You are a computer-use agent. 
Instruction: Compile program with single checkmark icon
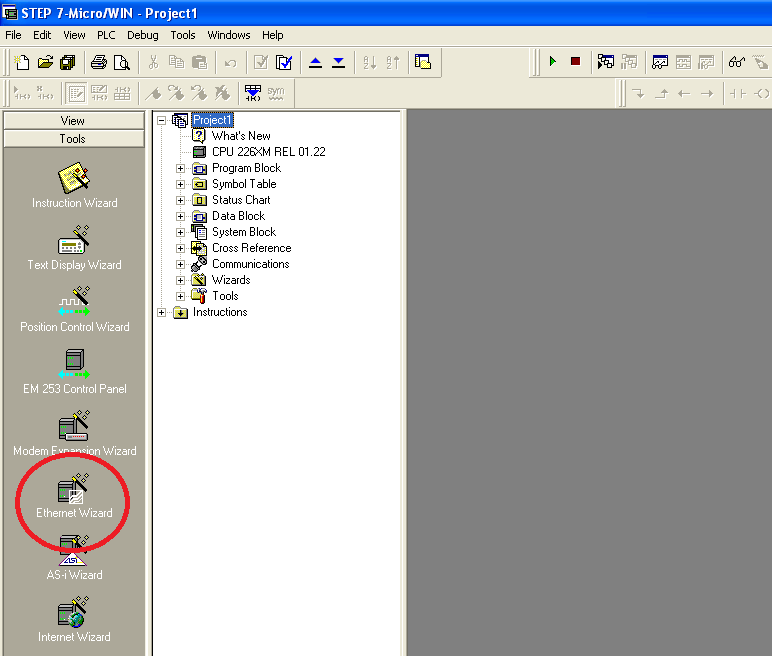[x=260, y=63]
